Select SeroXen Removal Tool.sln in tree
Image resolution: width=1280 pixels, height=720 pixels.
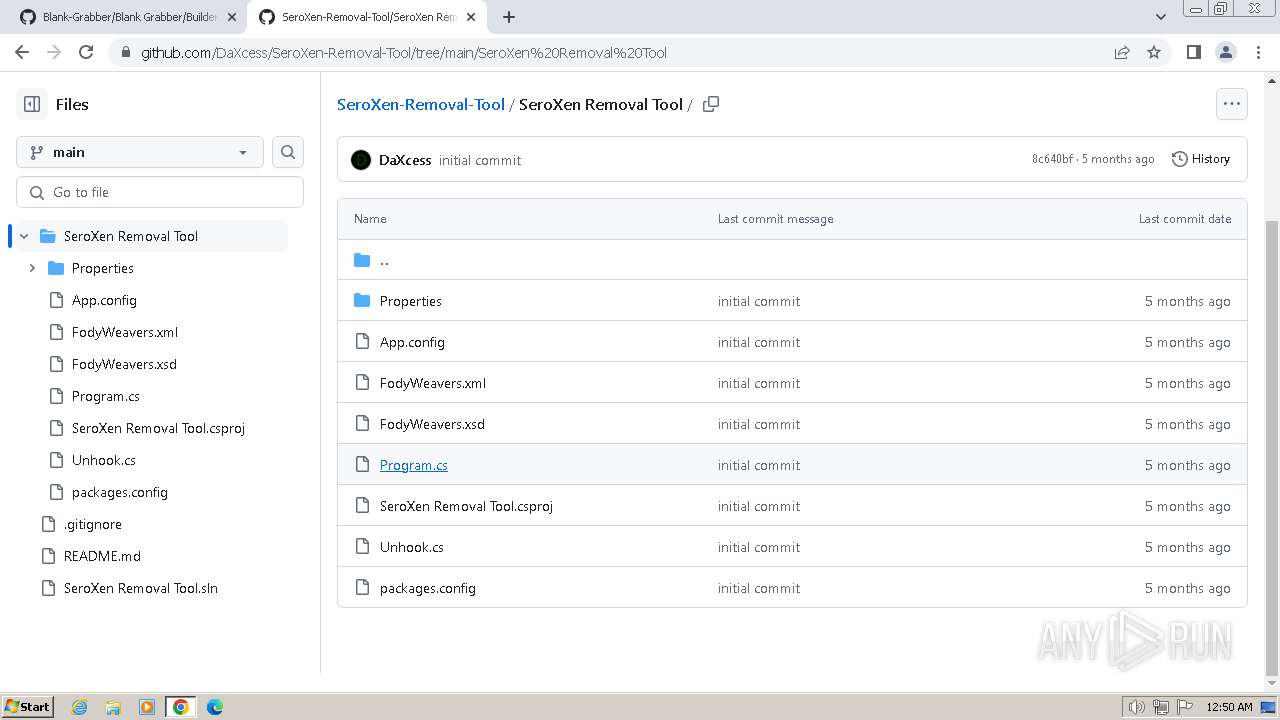pos(141,588)
